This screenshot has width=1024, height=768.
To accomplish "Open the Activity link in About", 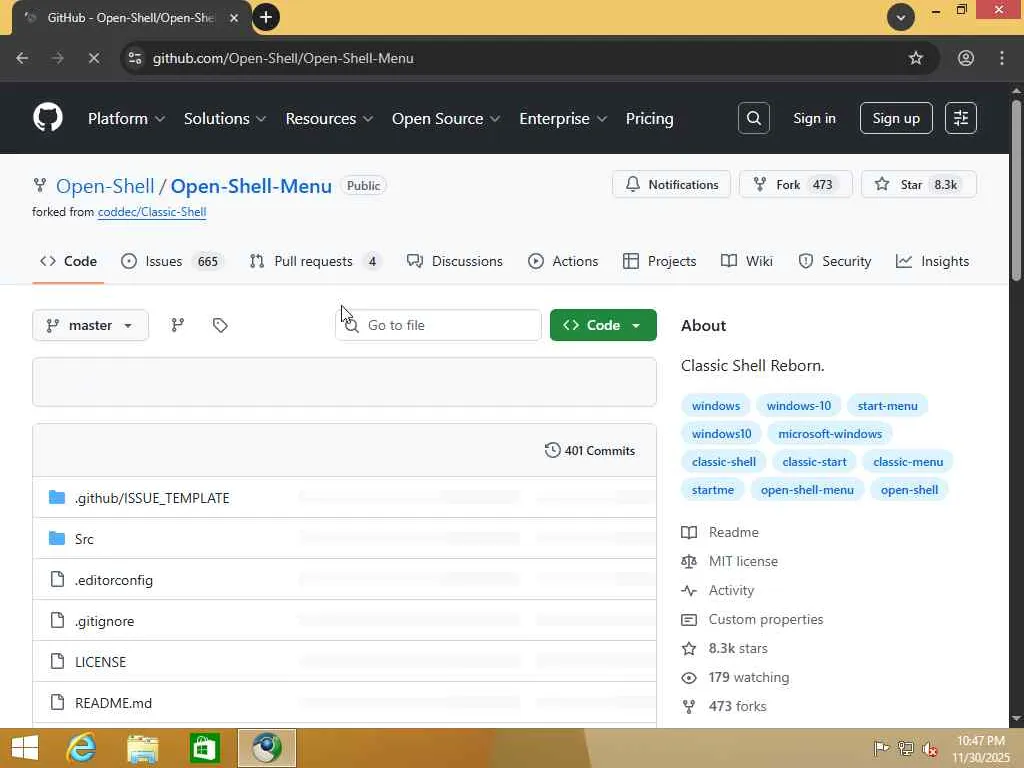I will pos(731,590).
